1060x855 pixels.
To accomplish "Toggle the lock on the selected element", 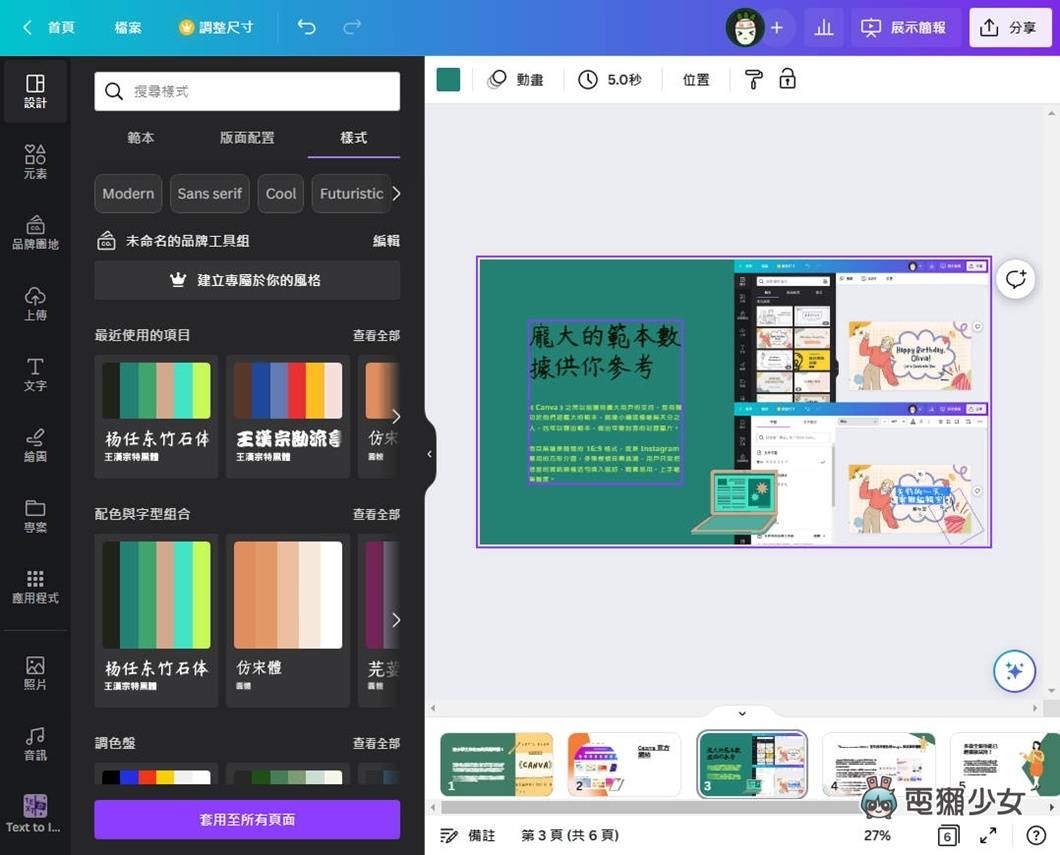I will [x=788, y=79].
